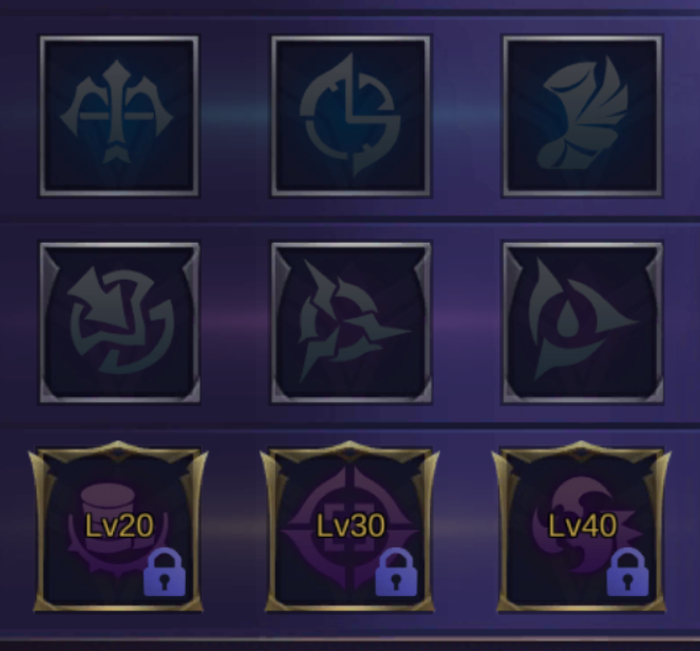
Task: Select the trident-shaped talent icon
Action: (x=119, y=116)
